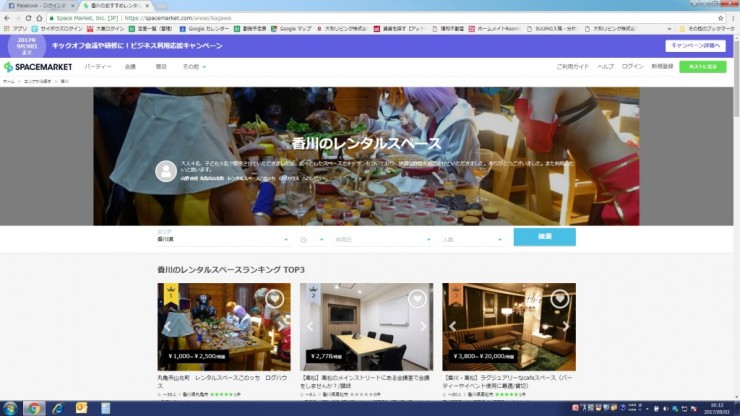Click green ホストになる button
Screen dimensions: 740x416
[x=703, y=67]
